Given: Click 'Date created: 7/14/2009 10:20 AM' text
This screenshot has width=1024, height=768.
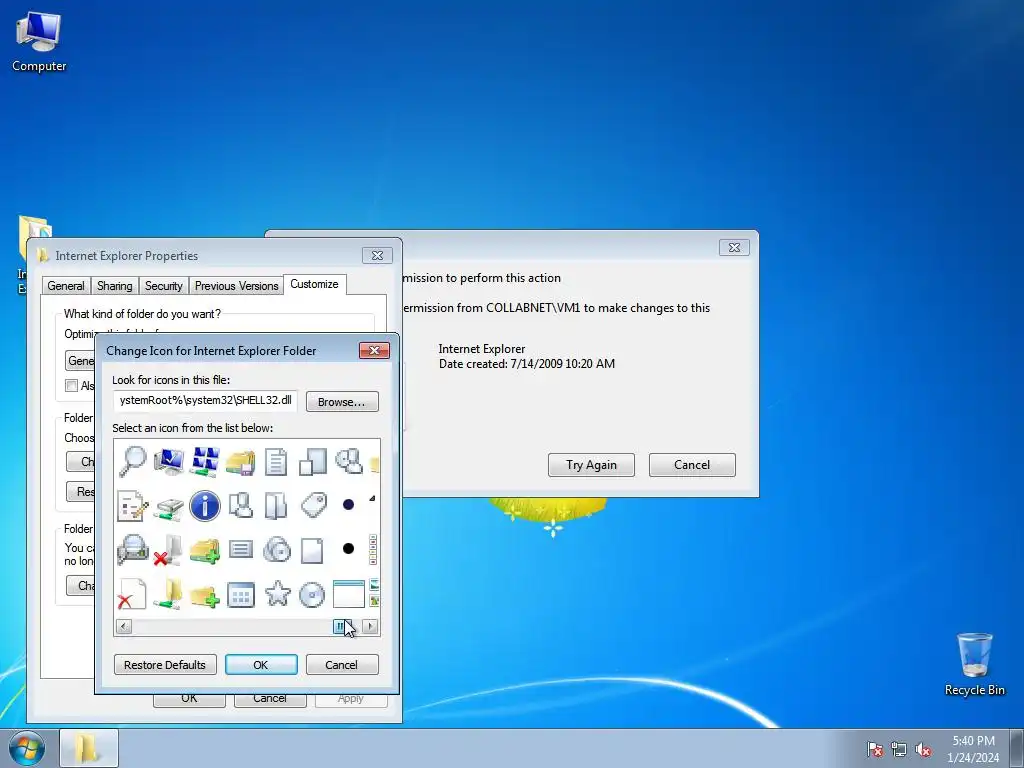Looking at the screenshot, I should pos(526,364).
